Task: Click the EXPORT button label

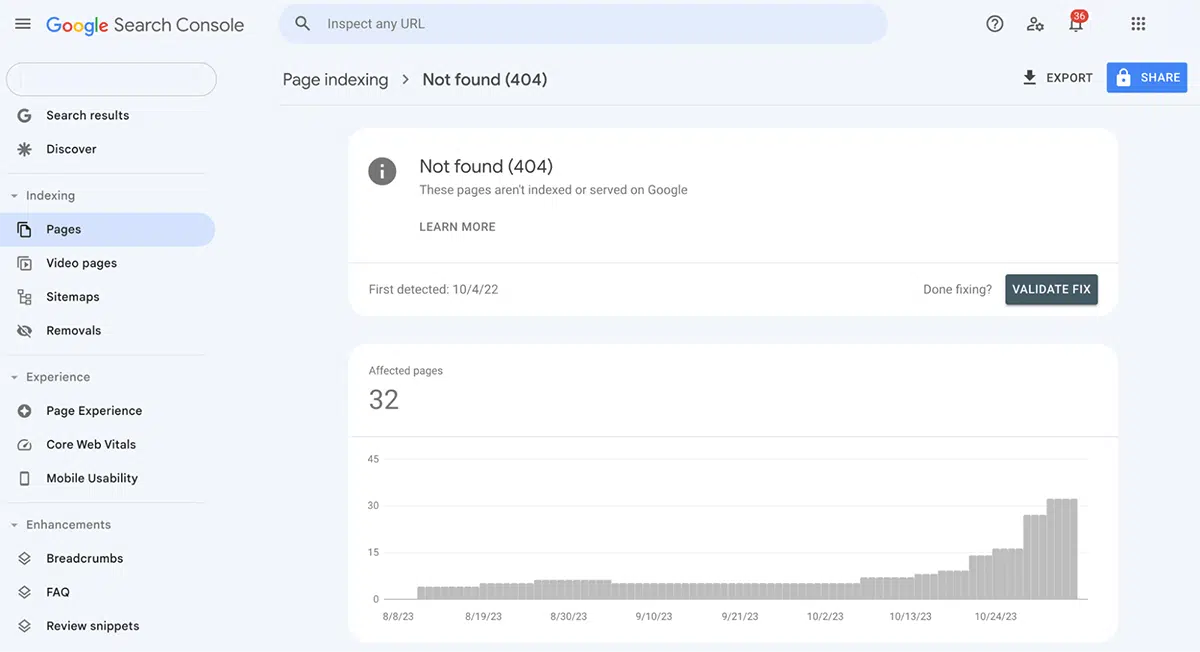Action: (x=1069, y=78)
